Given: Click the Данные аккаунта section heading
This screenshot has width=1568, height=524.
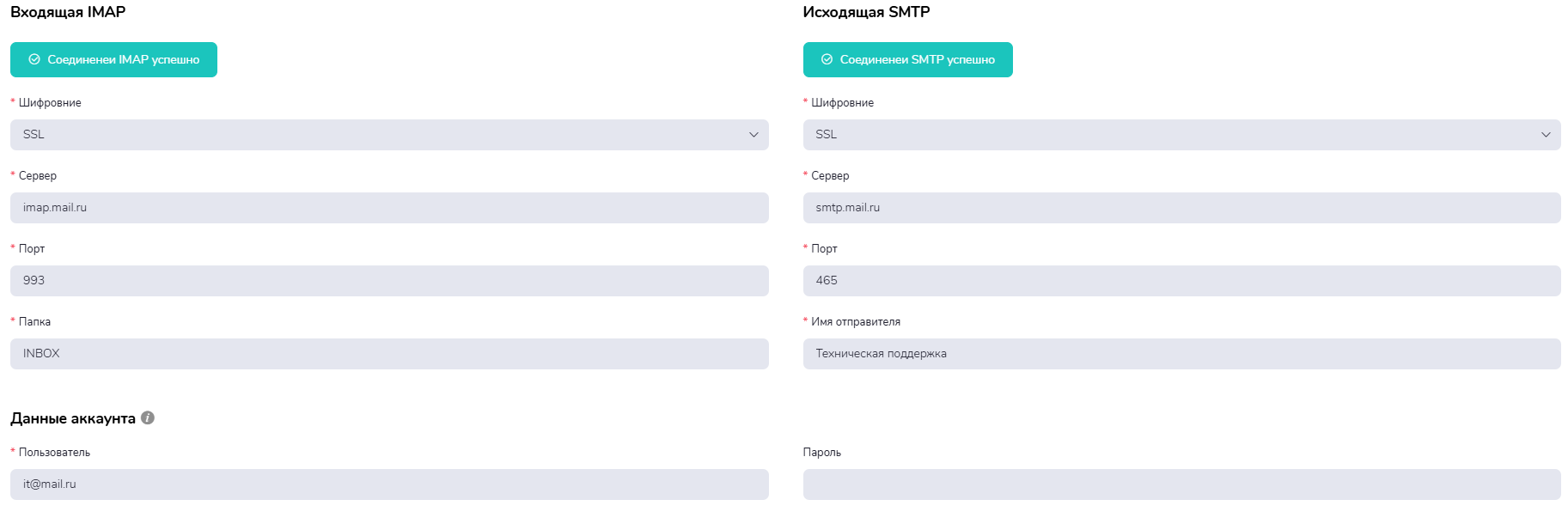Looking at the screenshot, I should coord(73,418).
